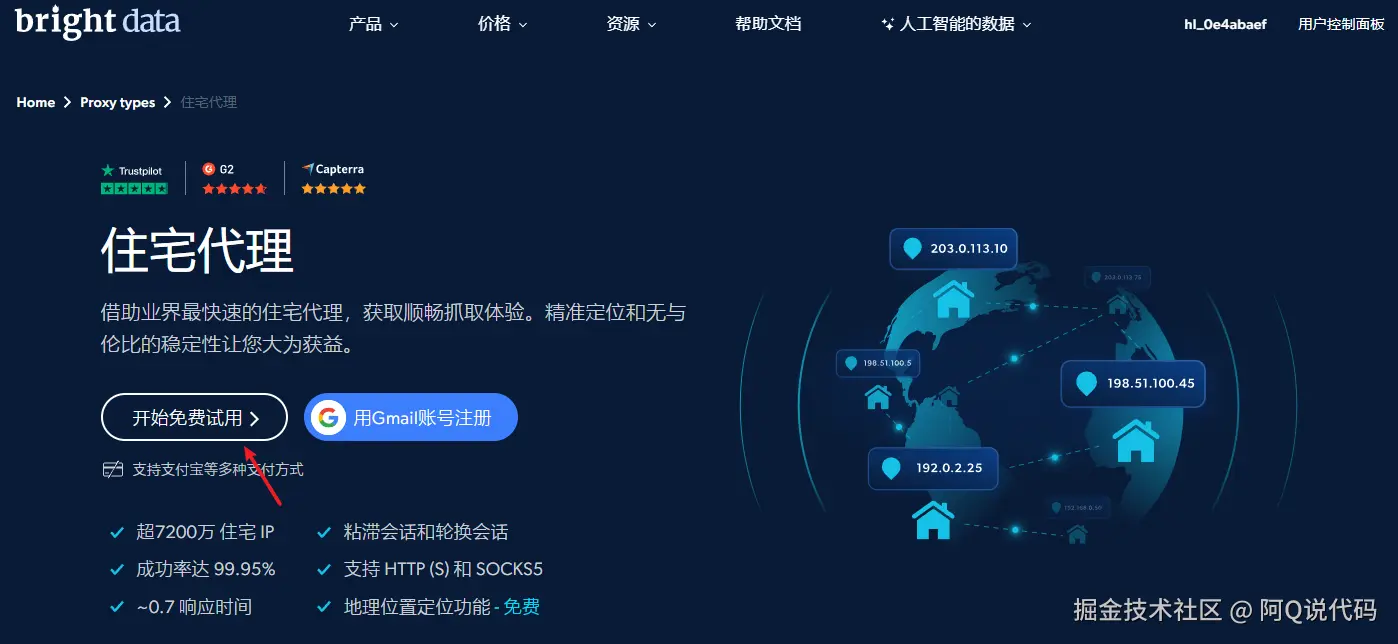The width and height of the screenshot is (1398, 644).
Task: Expand the chevron beside 价格
Action: point(523,25)
